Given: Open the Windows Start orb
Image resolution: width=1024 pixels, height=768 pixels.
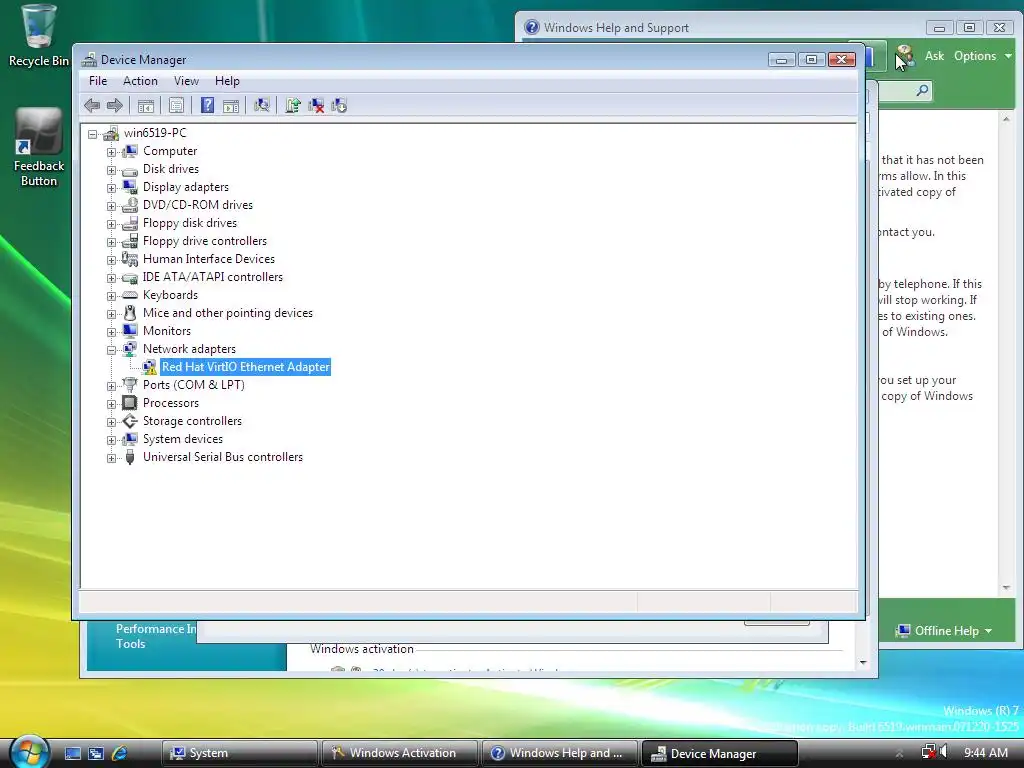Looking at the screenshot, I should click(29, 751).
